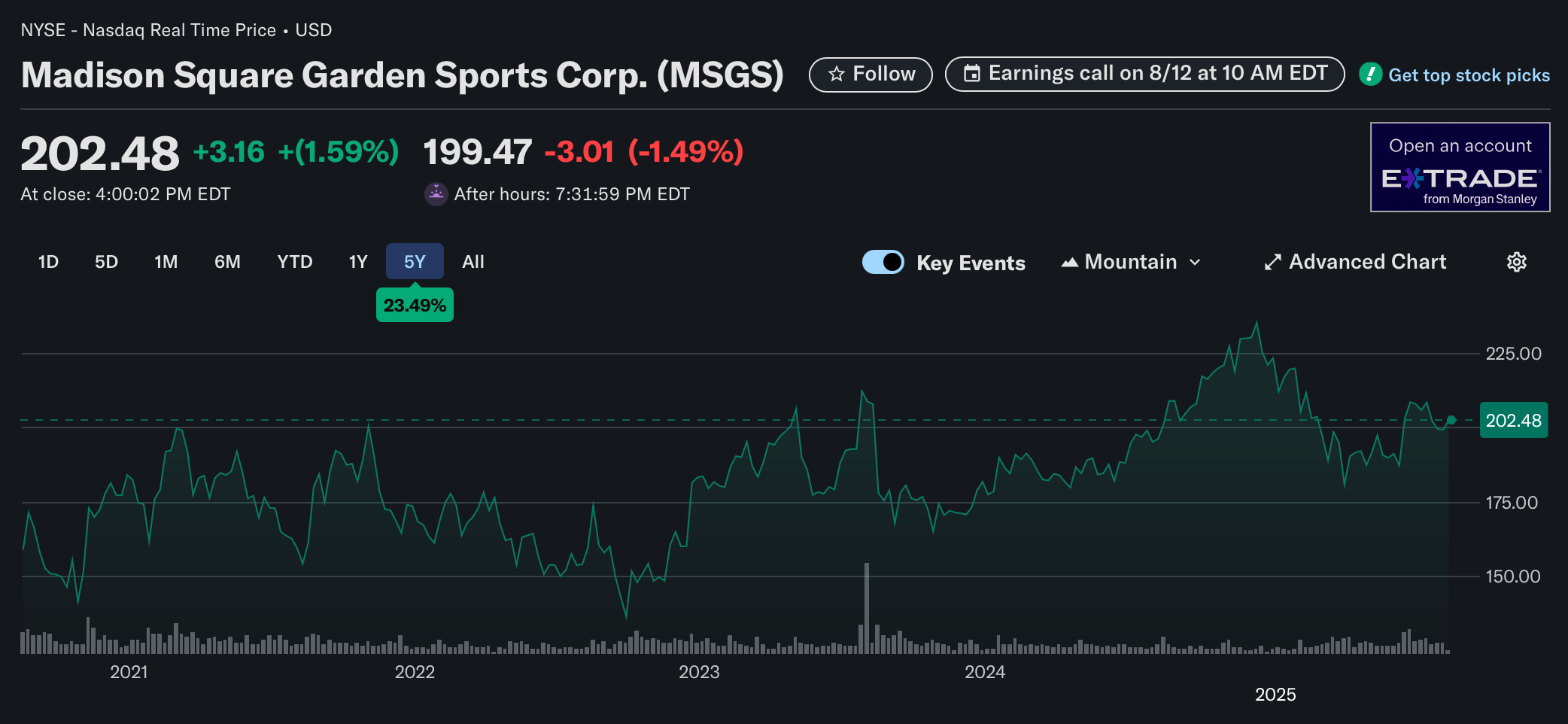Switch to the 1M range
This screenshot has height=724, width=1568.
pyautogui.click(x=166, y=262)
